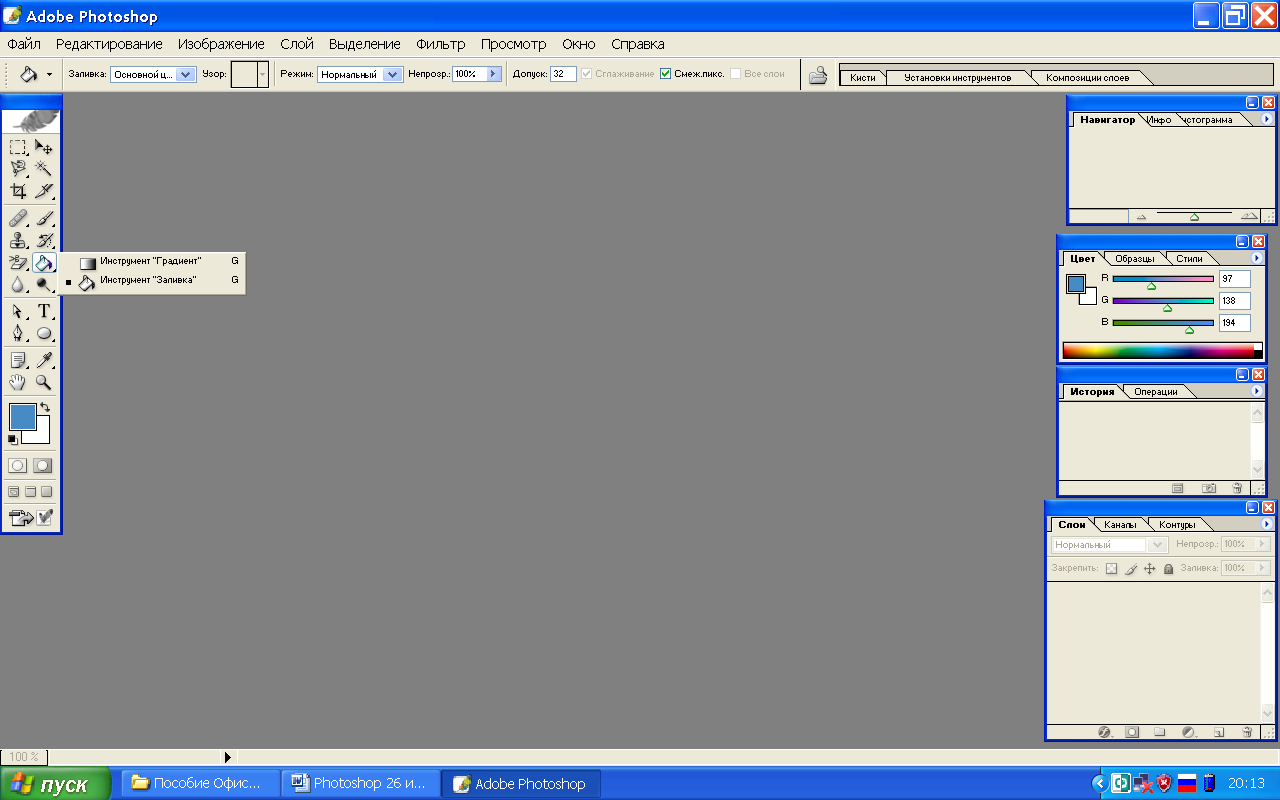Select the Healing Brush tool
The height and width of the screenshot is (800, 1280).
(18, 219)
